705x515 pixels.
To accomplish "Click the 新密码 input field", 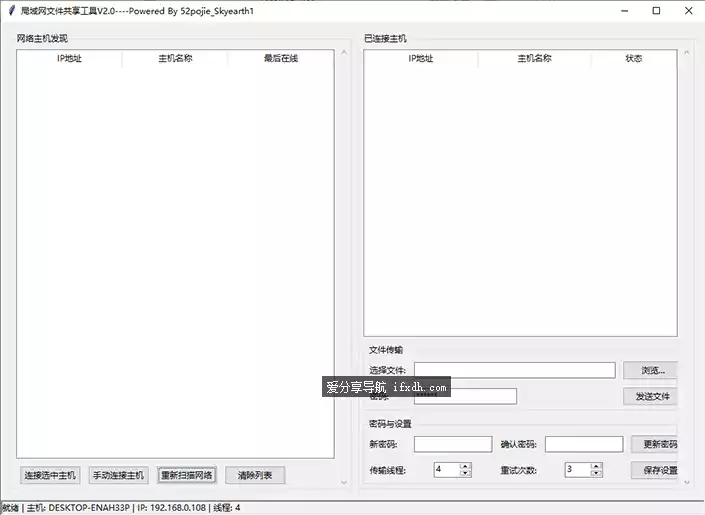I will tap(453, 444).
